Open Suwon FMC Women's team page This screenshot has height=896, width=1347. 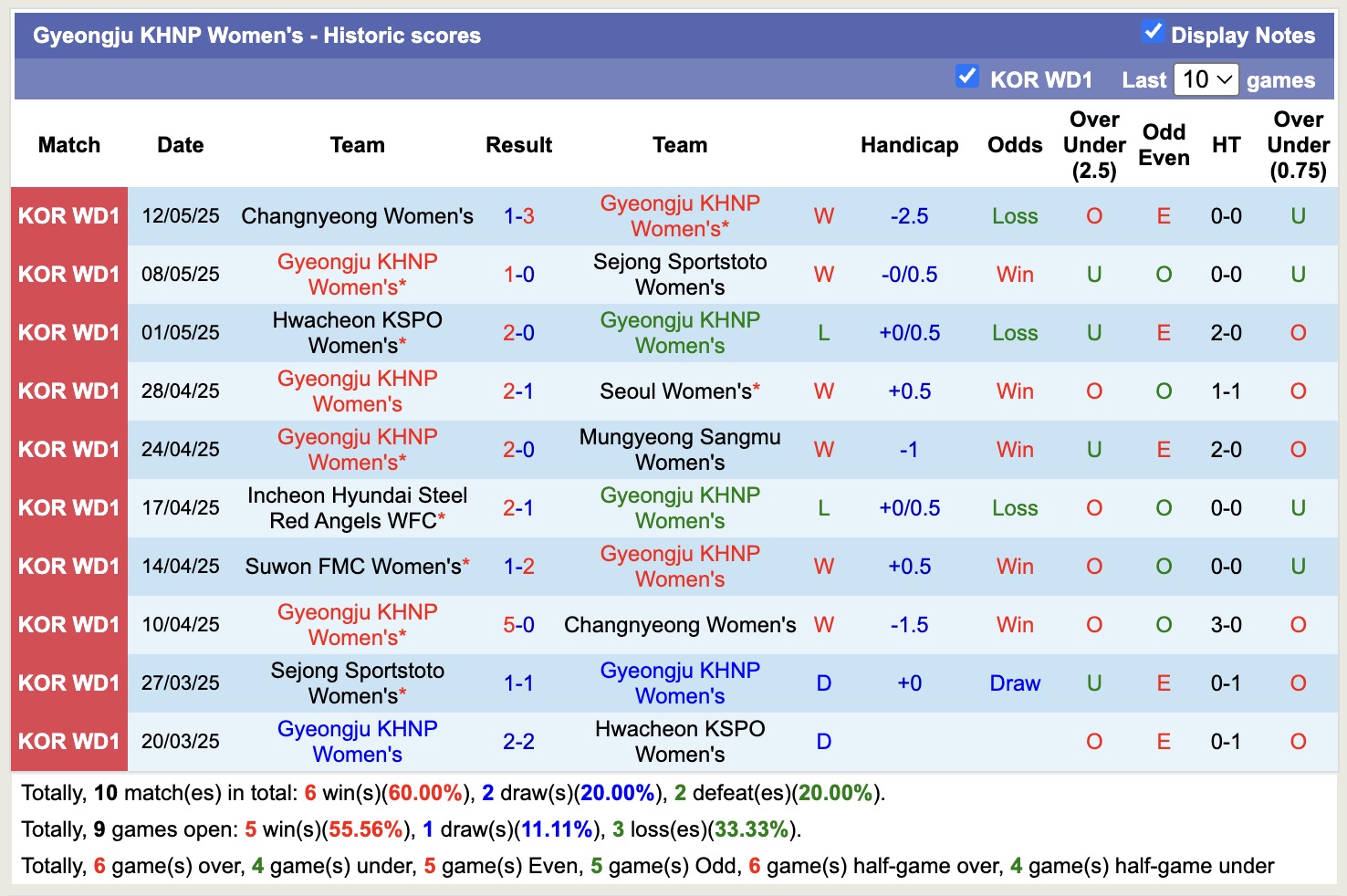356,567
